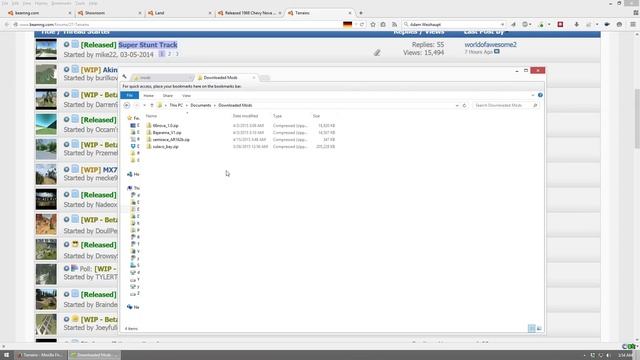Screen dimensions: 640x360
Task: Switch to the first Explorer tab beside Downloaded Mods
Action: click(162, 78)
